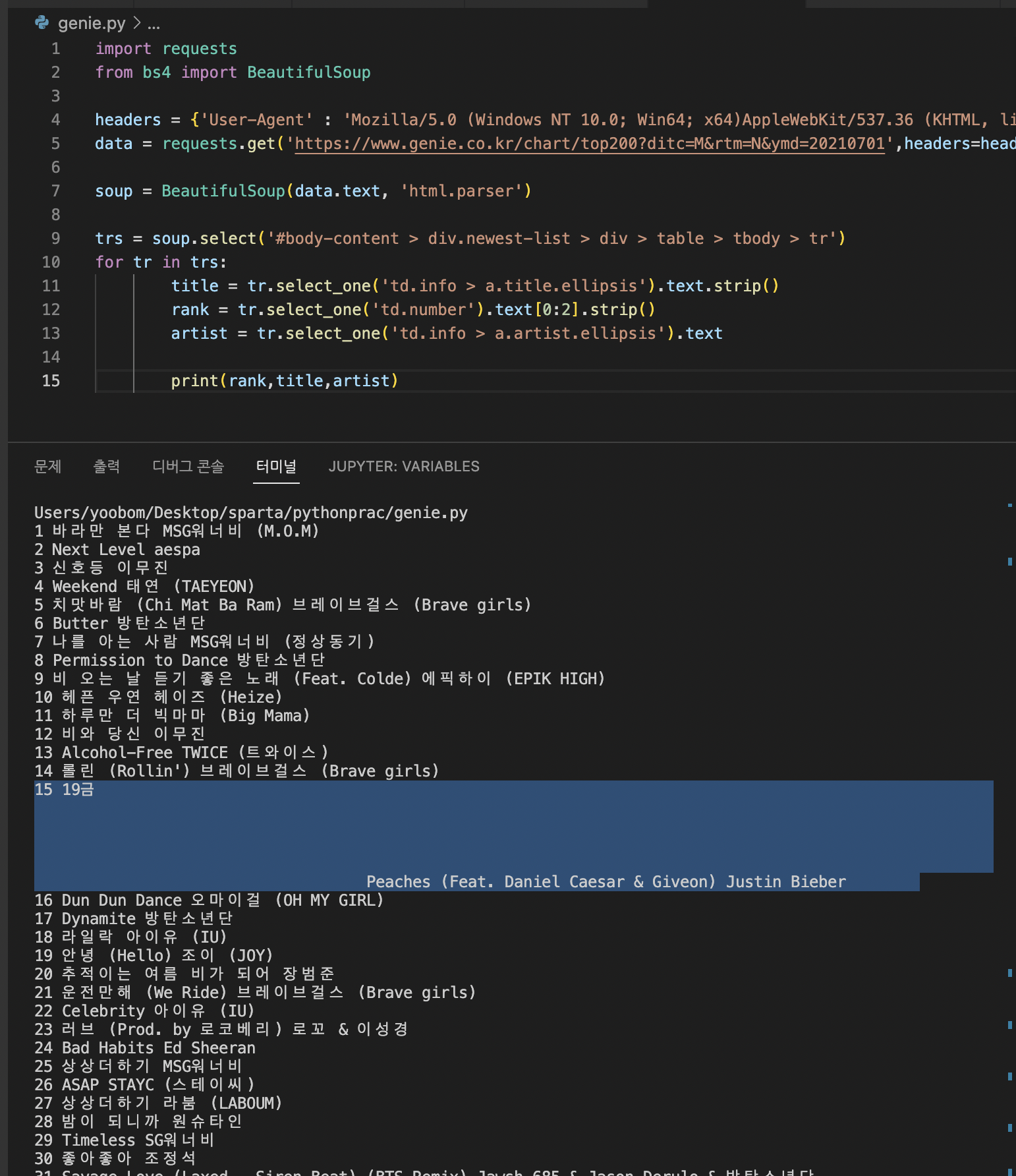Click terminal row '16 Dun Dun Dance 오마이걸 (OH MY GIRL)'
This screenshot has height=1176, width=1016.
coord(209,900)
